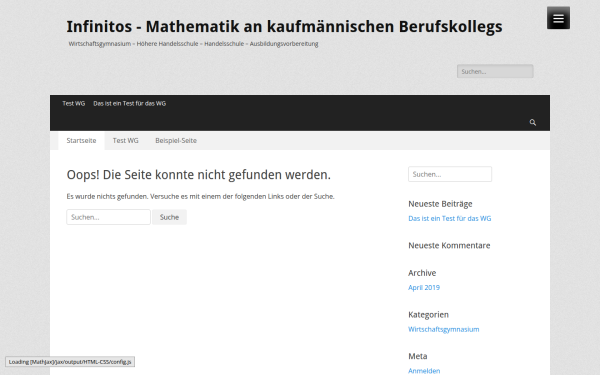
Task: Click the MathJax loading status message
Action: 70,362
